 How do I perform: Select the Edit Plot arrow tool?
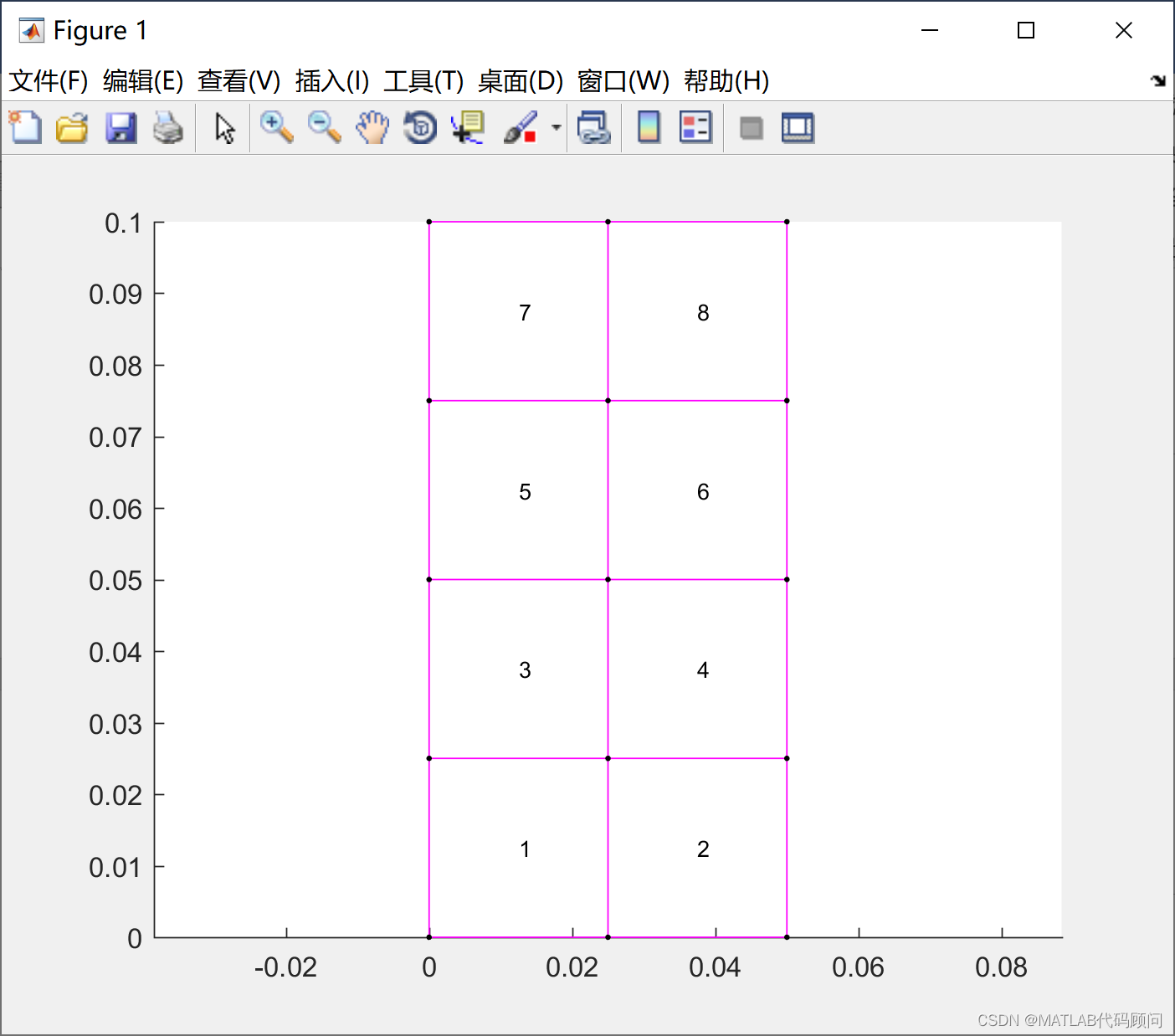pos(223,127)
